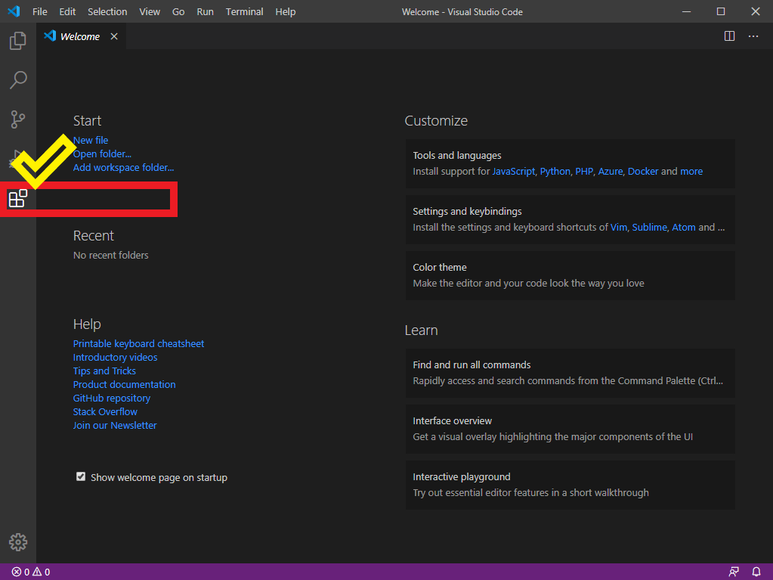The image size is (773, 580).
Task: Uncheck Show welcome page on startup
Action: point(80,477)
